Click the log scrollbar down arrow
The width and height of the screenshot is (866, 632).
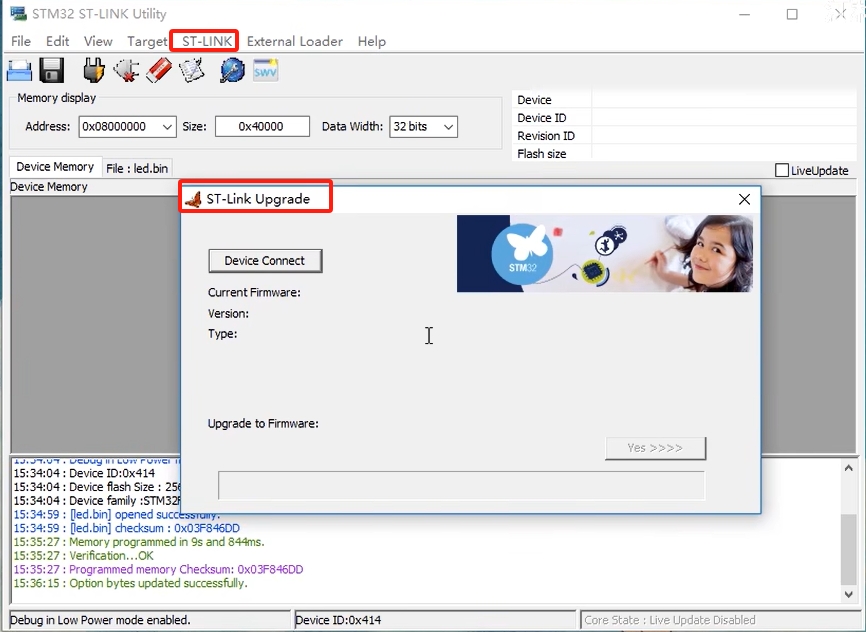coord(849,594)
